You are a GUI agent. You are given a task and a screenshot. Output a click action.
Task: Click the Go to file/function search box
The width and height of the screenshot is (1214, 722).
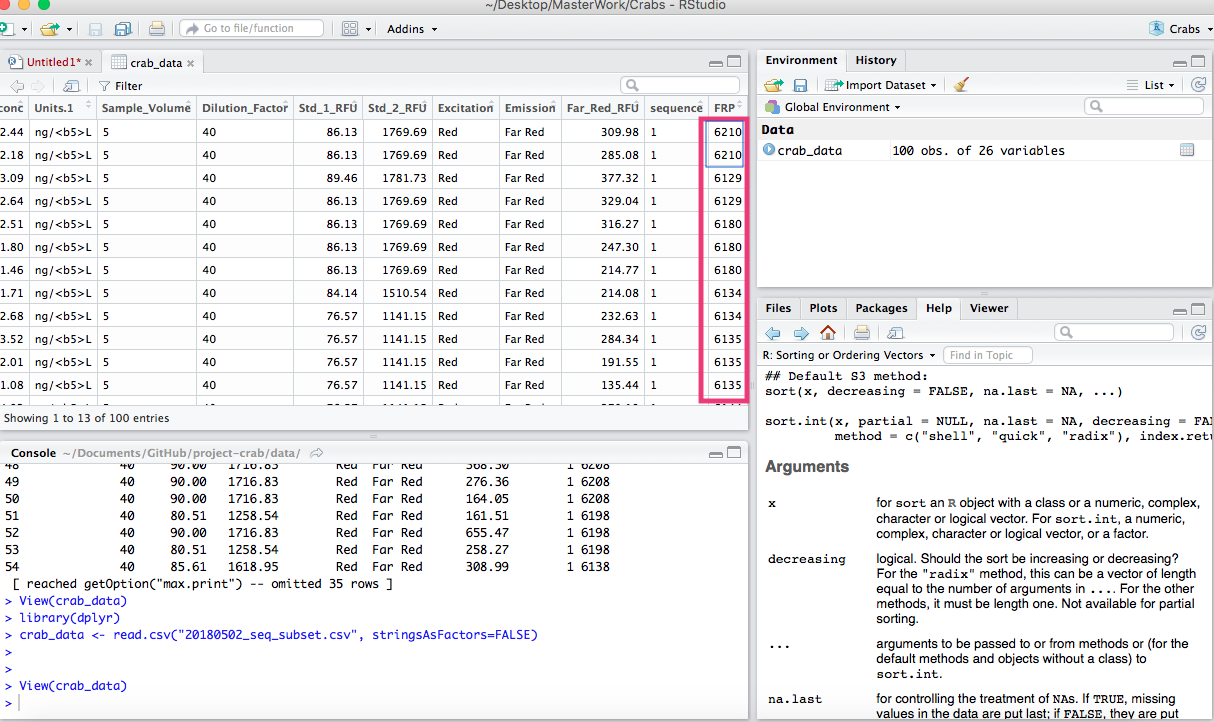coord(250,28)
